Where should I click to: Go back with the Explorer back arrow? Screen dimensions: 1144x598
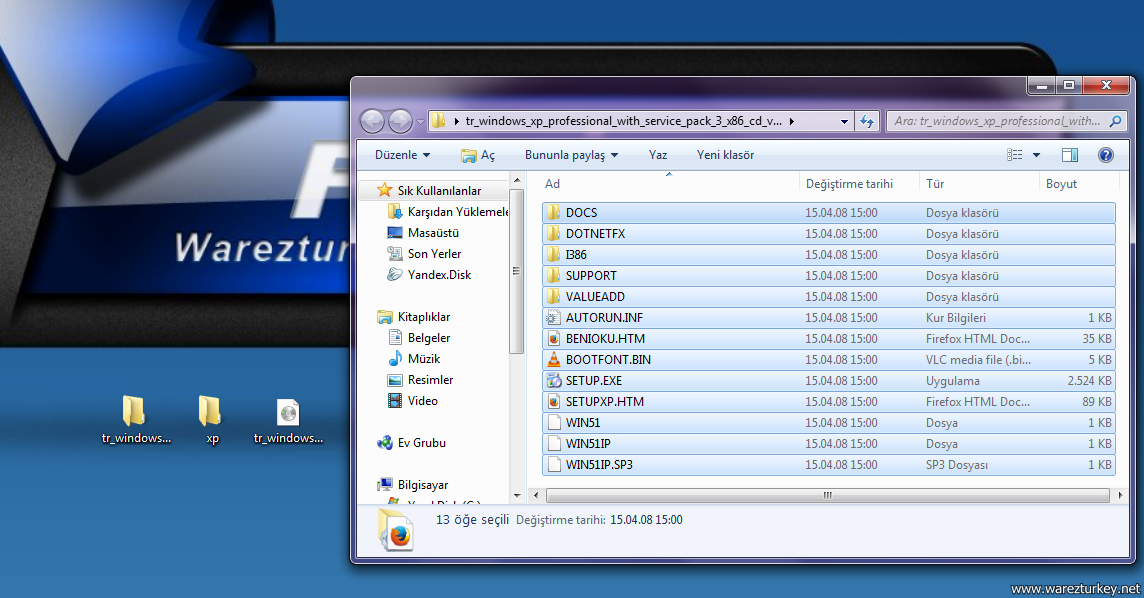point(372,121)
